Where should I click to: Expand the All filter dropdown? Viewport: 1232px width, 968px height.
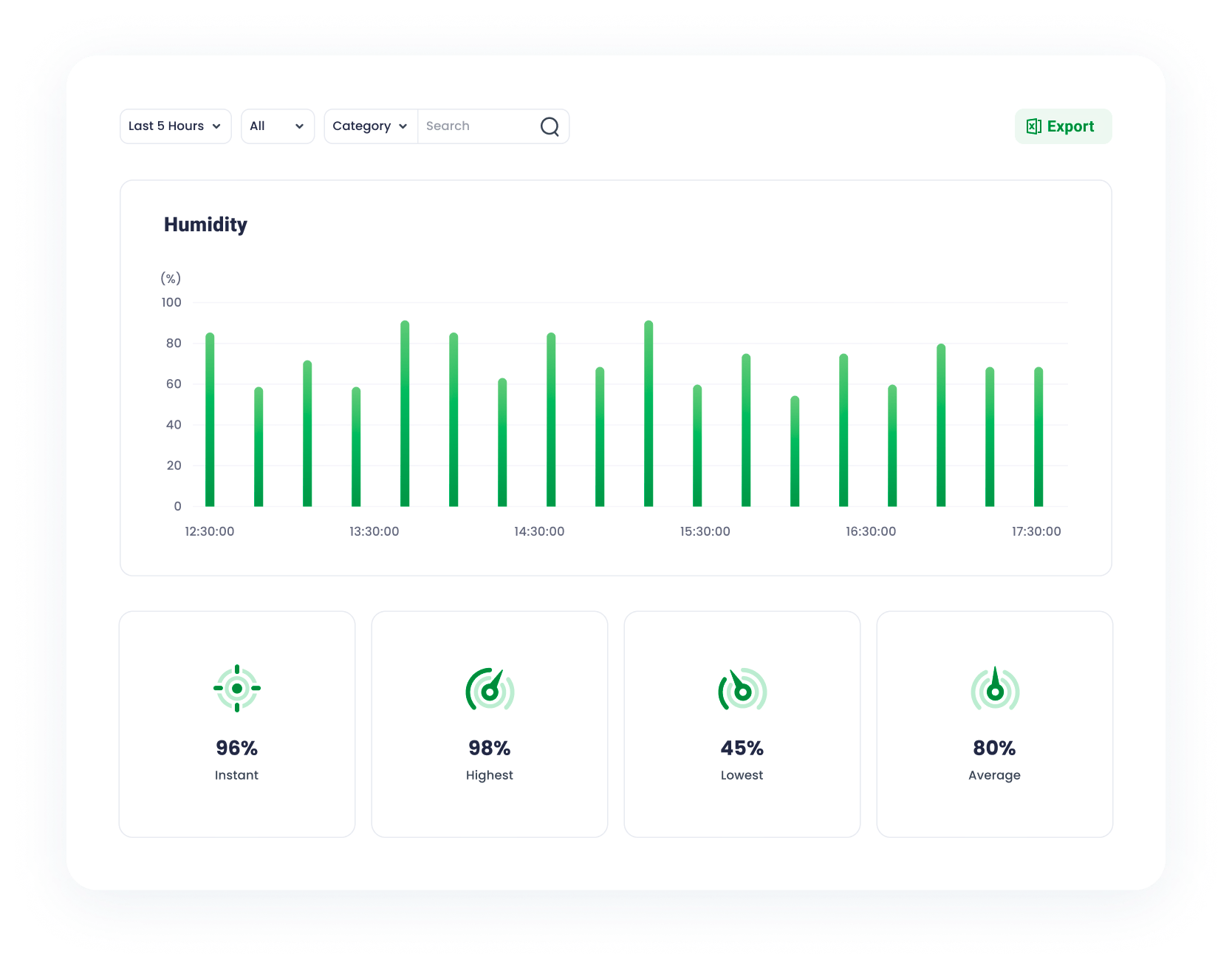[278, 126]
